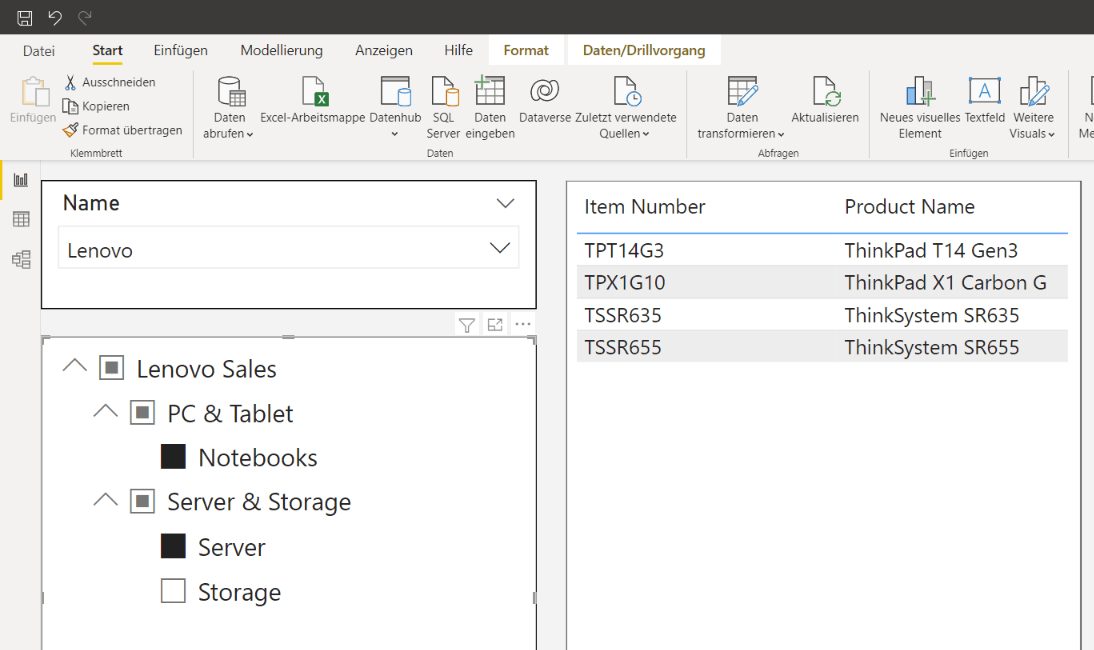The height and width of the screenshot is (650, 1094).
Task: Open Daten eingeben to create a table
Action: (x=490, y=105)
